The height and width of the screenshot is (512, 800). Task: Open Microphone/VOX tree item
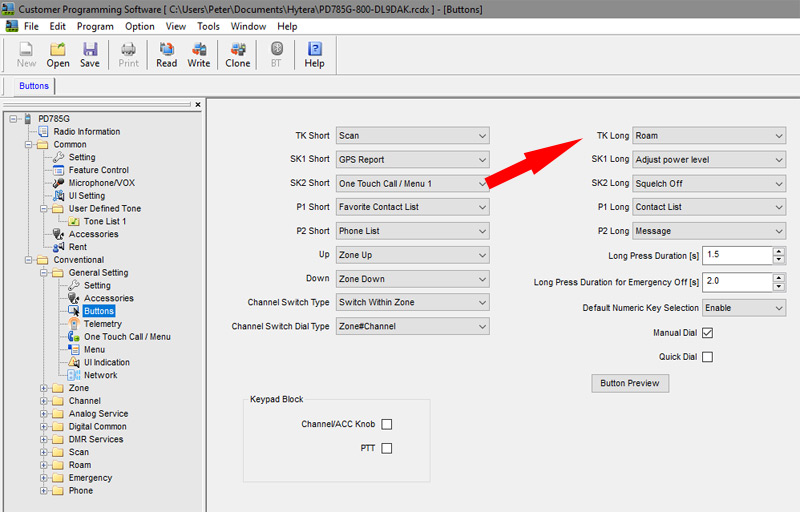pyautogui.click(x=102, y=183)
